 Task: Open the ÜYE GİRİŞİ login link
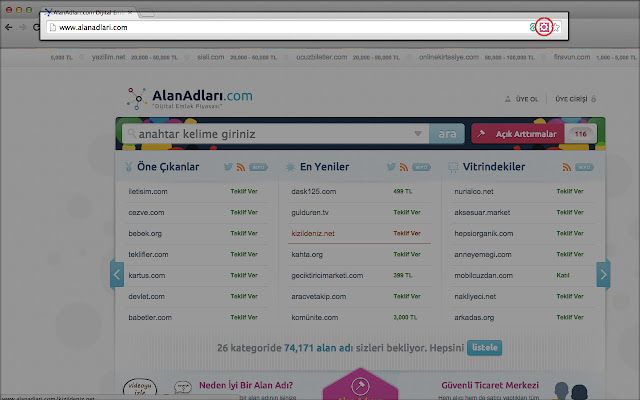[576, 99]
